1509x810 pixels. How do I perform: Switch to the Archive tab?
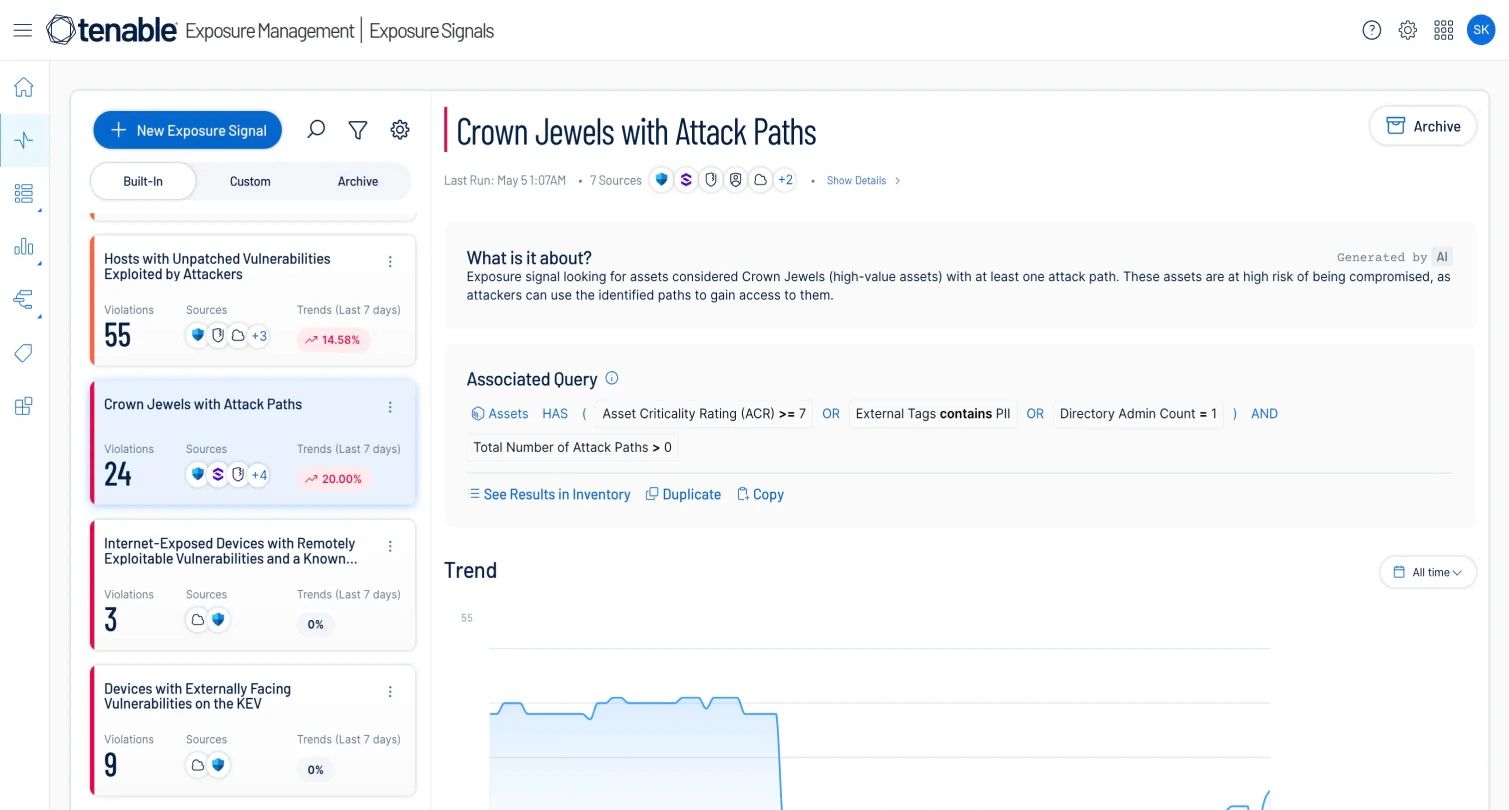click(358, 181)
